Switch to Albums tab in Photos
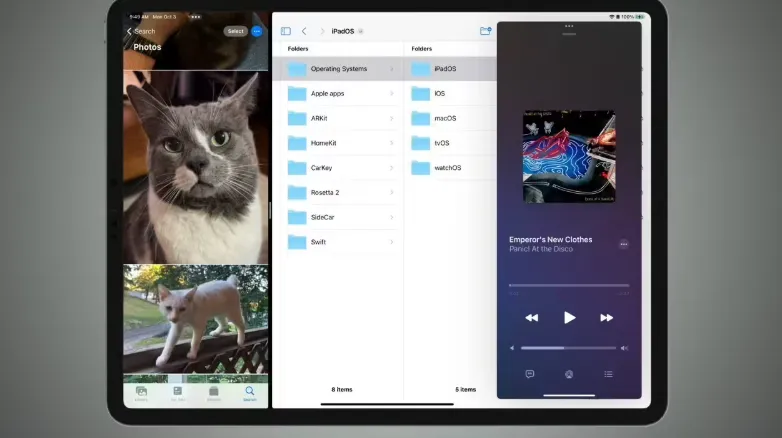The height and width of the screenshot is (438, 782). click(213, 394)
